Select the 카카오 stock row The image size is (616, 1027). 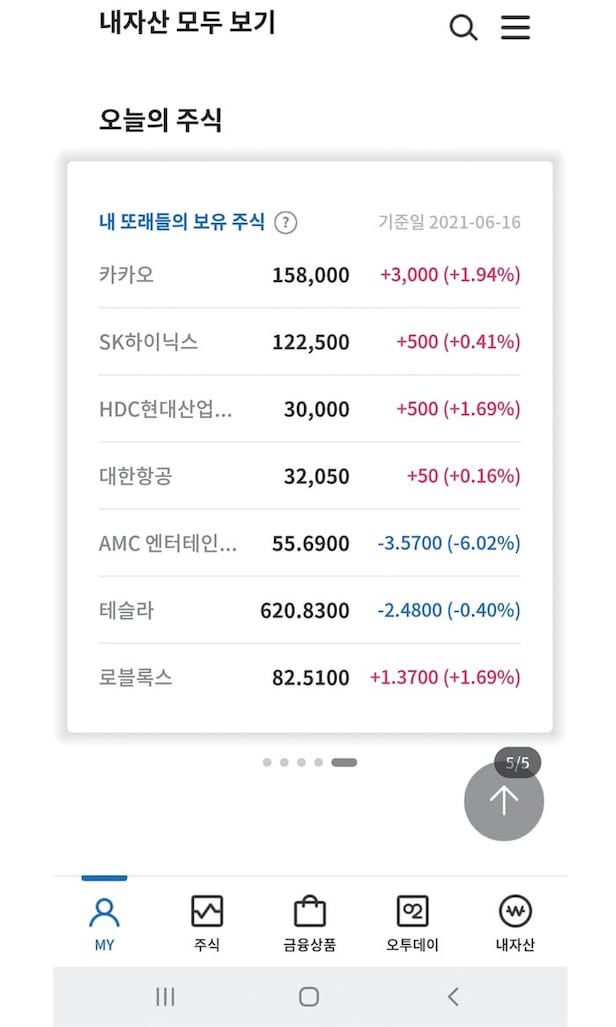pyautogui.click(x=309, y=274)
